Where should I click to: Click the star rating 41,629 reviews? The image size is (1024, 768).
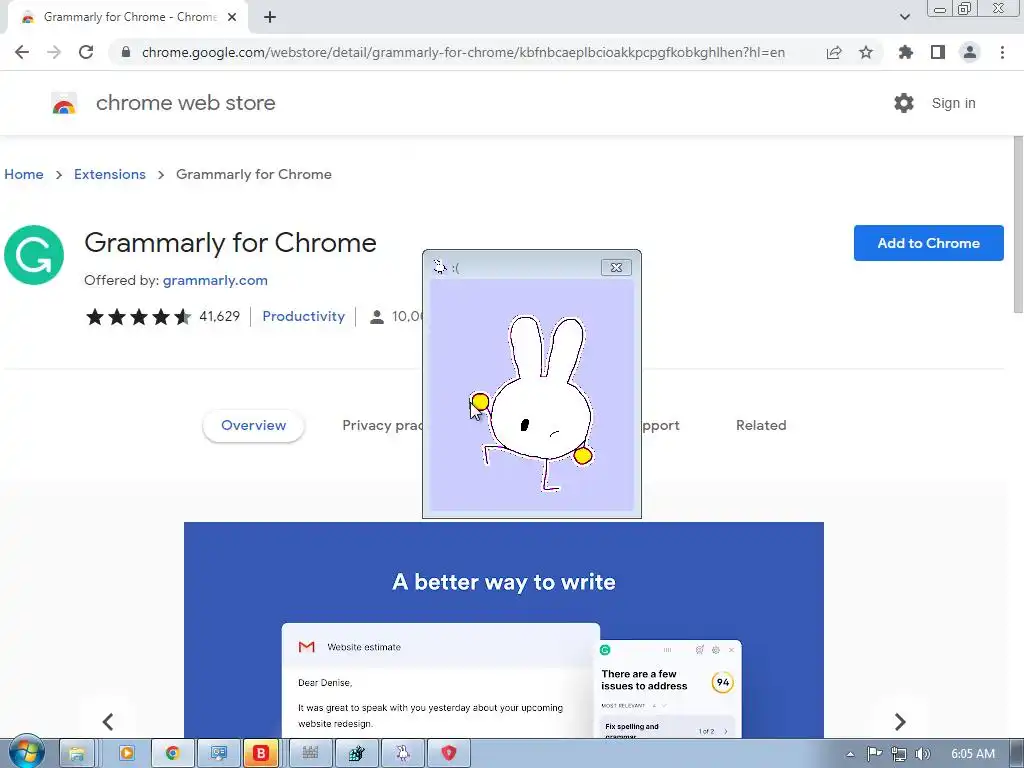coord(163,317)
